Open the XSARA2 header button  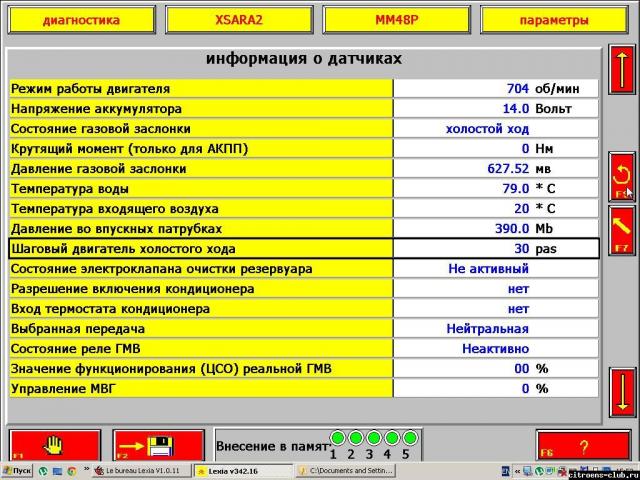239,20
